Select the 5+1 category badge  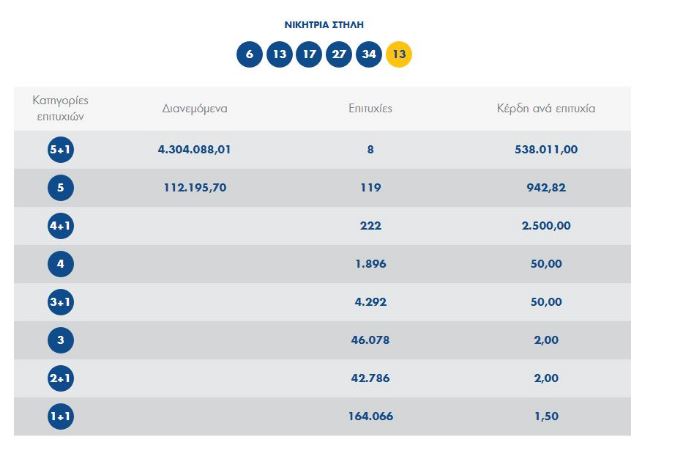tap(61, 150)
